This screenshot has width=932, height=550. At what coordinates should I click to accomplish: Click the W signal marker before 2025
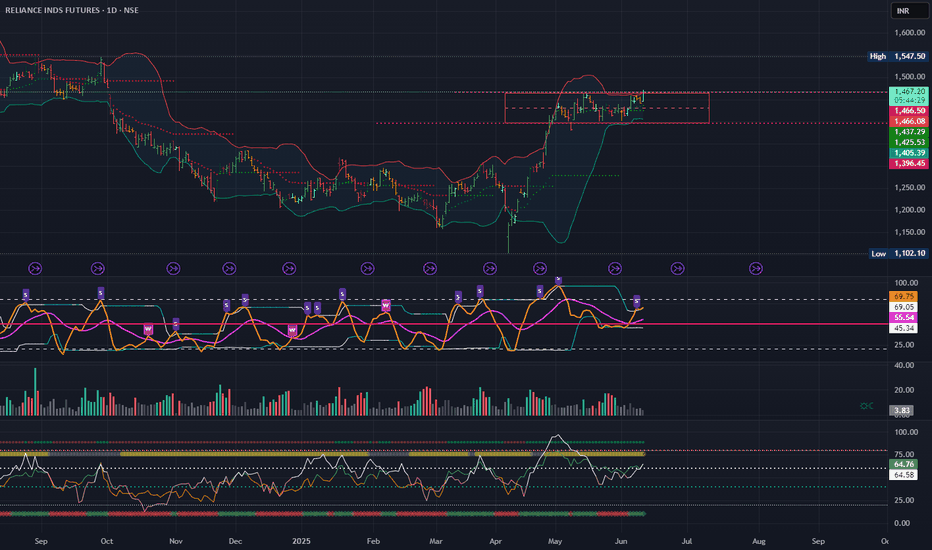point(292,330)
